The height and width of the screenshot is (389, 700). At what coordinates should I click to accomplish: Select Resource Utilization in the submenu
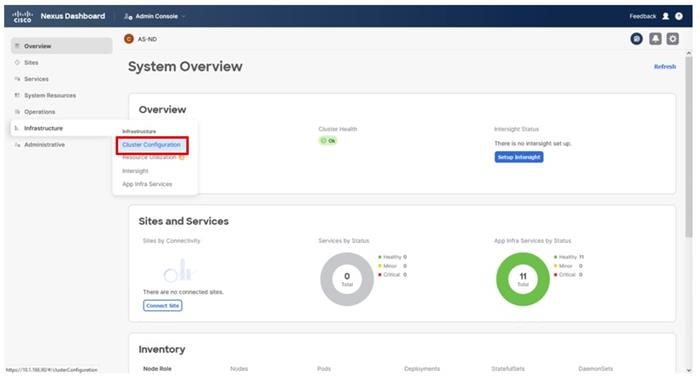click(x=149, y=157)
